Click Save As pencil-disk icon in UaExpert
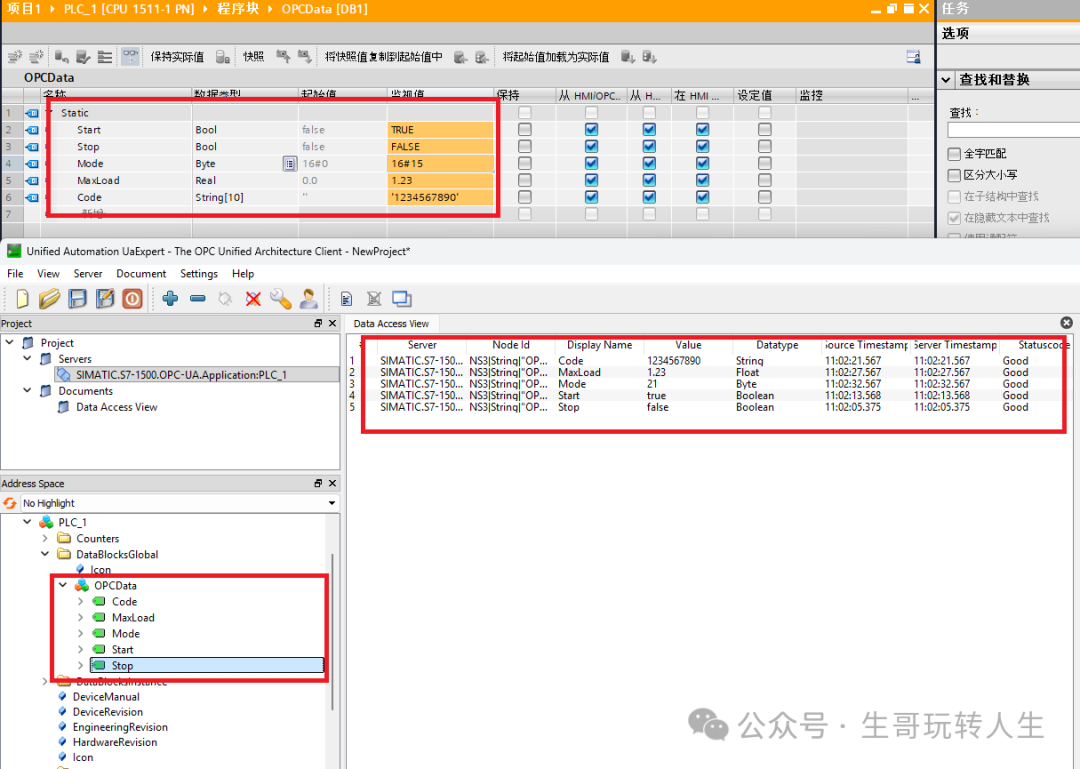Screen dimensions: 1080x769 (105, 298)
